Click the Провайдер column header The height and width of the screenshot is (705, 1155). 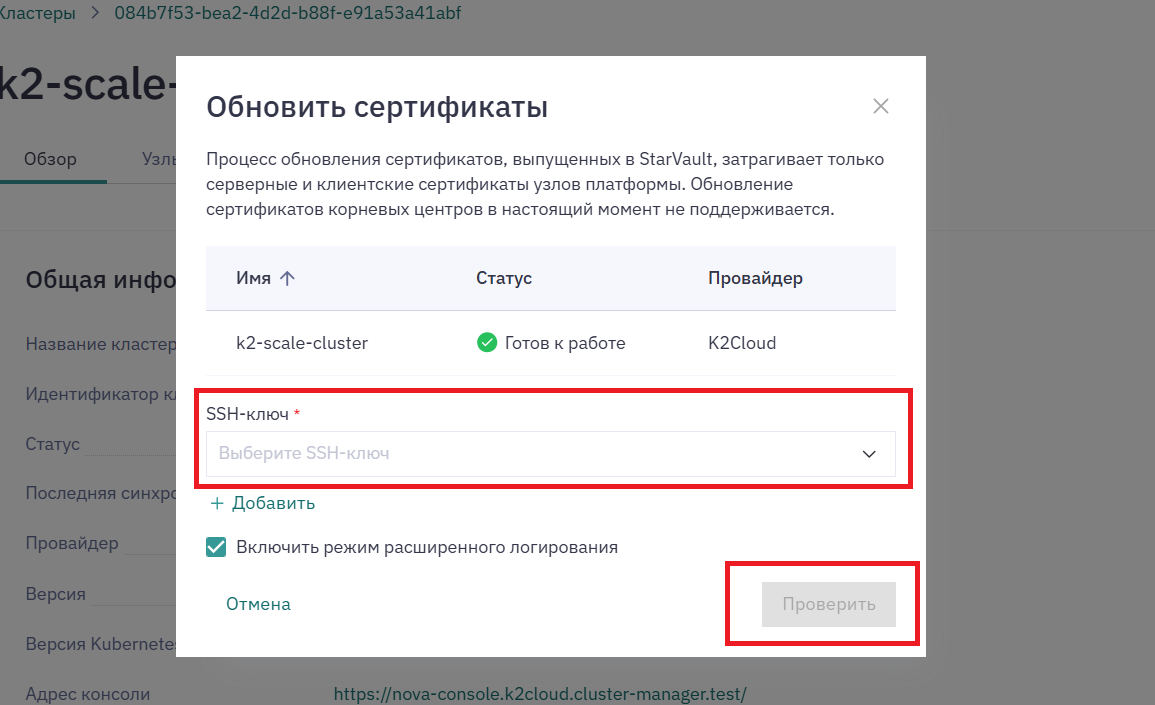click(x=755, y=278)
